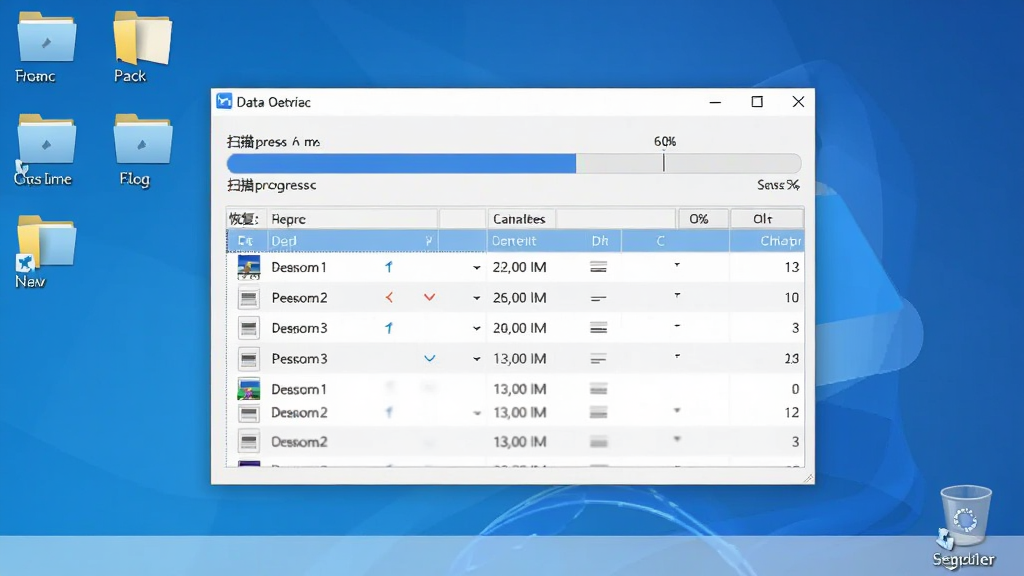The height and width of the screenshot is (576, 1024).
Task: Click the Olt header button
Action: coord(767,219)
